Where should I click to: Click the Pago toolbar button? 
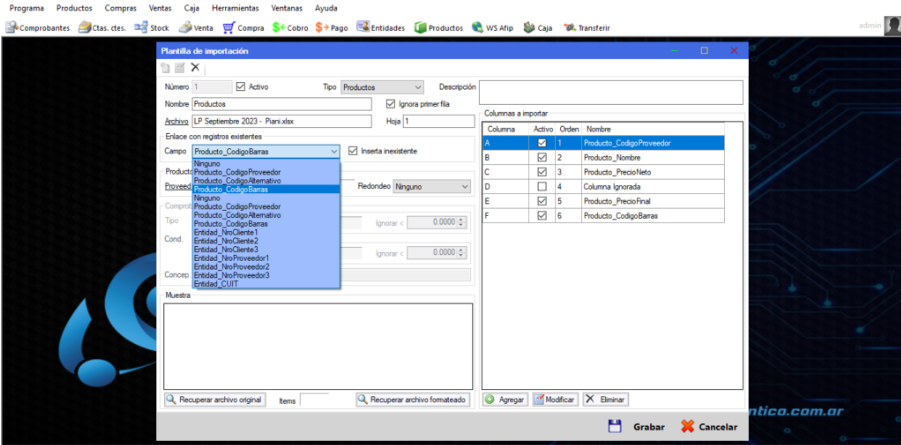332,28
